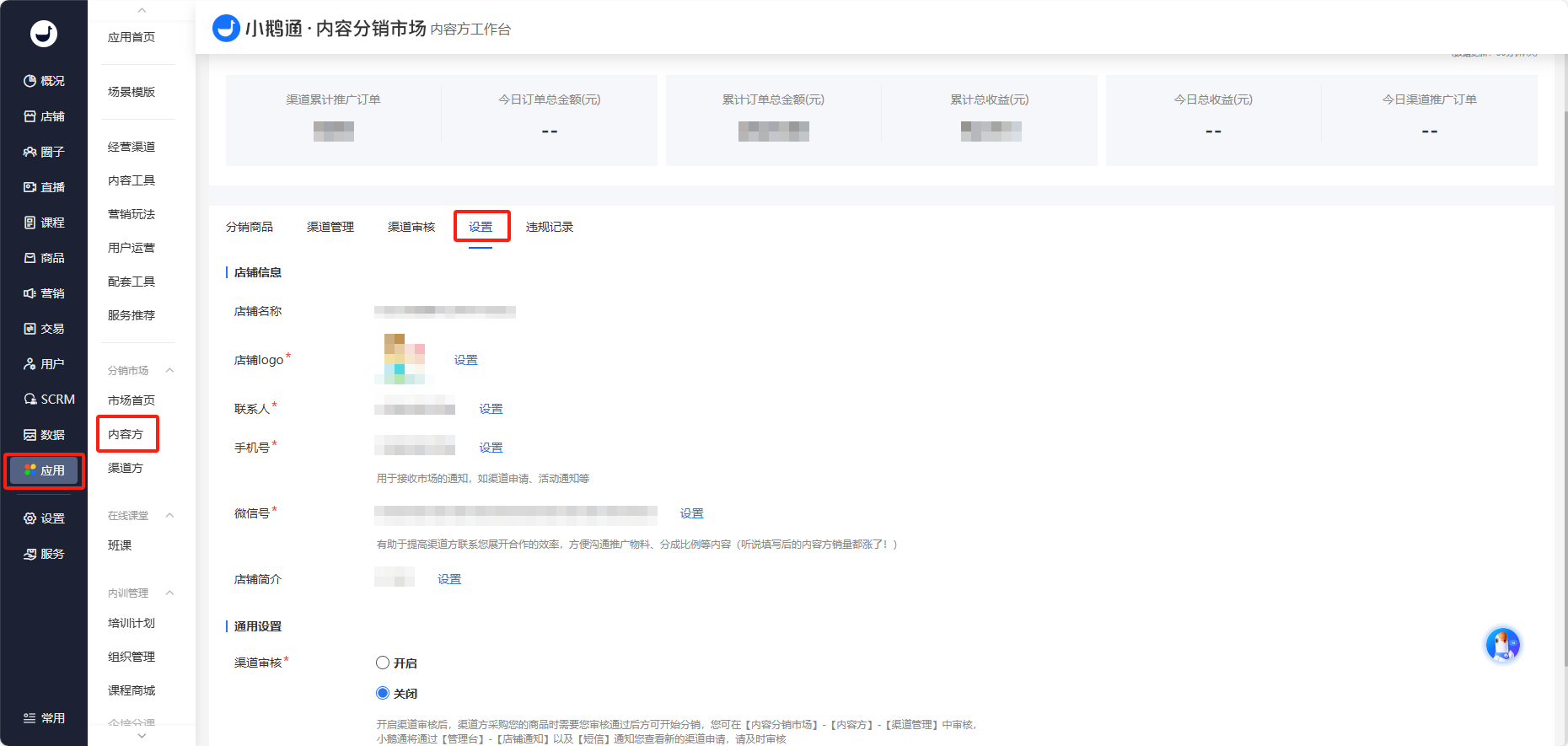Switch to the 渠道管理 tab
This screenshot has height=746, width=1568.
[330, 227]
